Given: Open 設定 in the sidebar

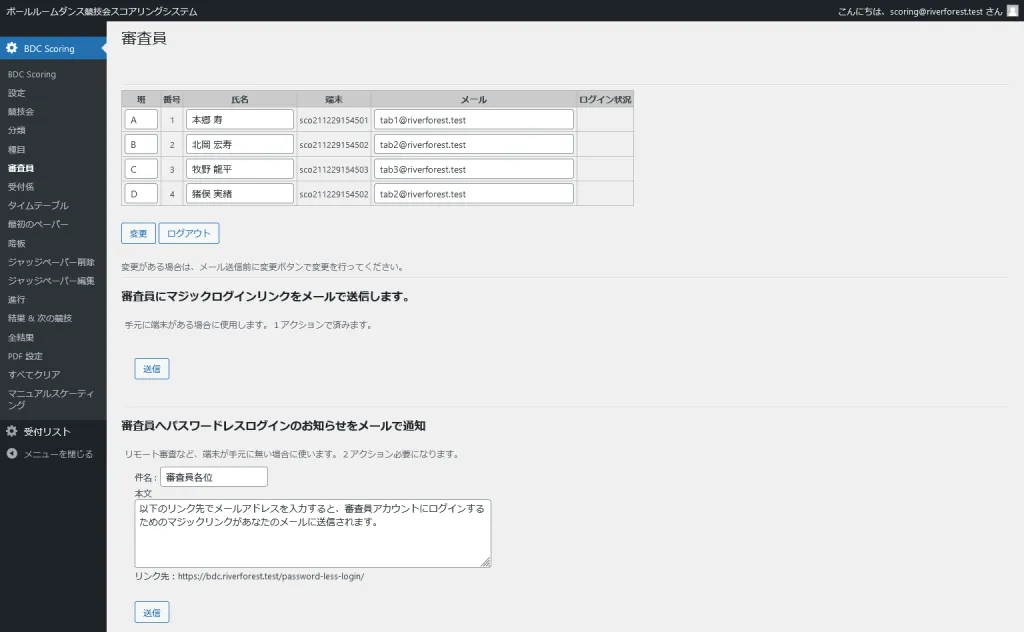Looking at the screenshot, I should pos(17,93).
